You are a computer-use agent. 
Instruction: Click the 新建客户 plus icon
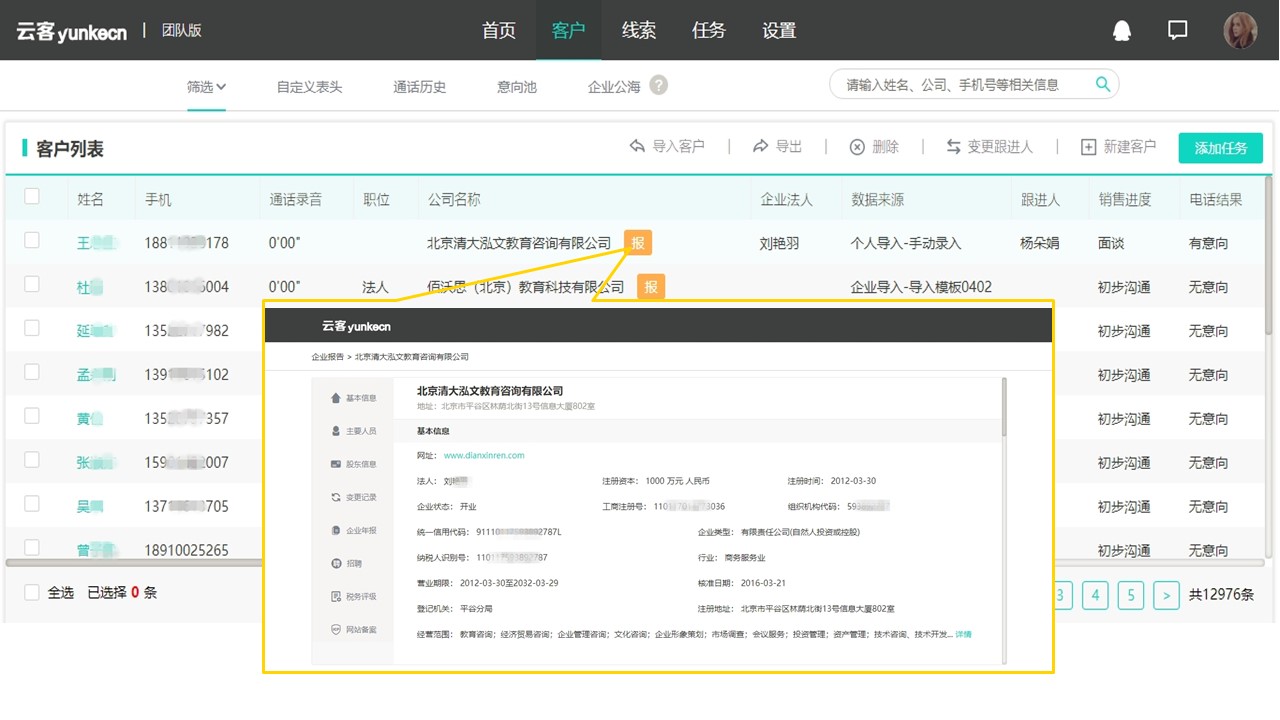click(1089, 147)
